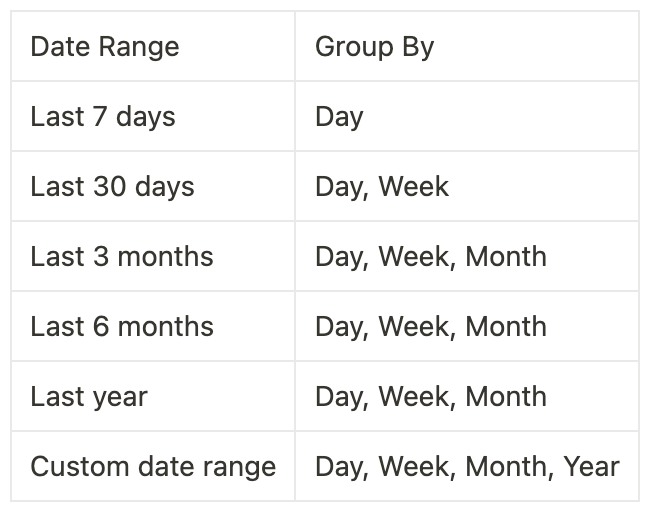Click the word Week in Last year row
Viewport: 652px width, 512px height.
click(x=414, y=397)
